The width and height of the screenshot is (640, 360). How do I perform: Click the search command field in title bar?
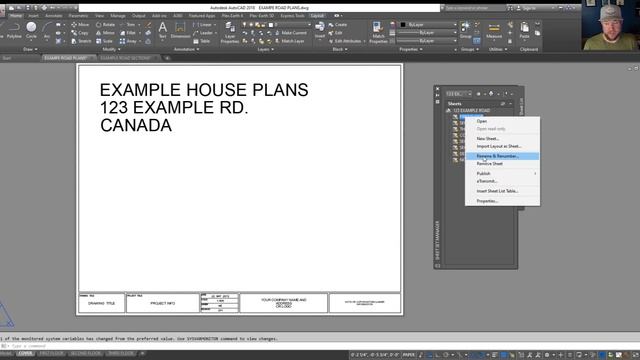(475, 8)
